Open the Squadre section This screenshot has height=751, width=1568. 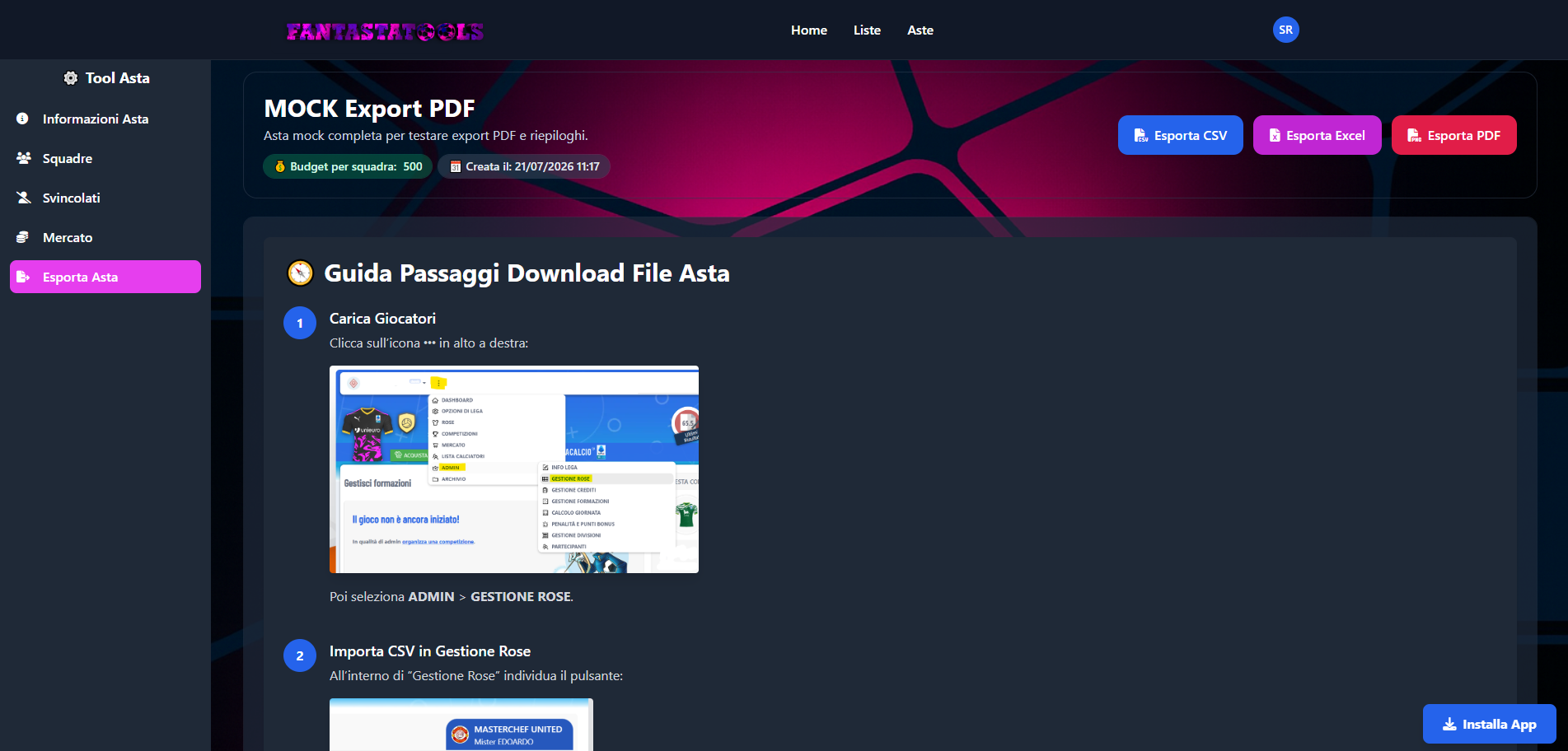click(x=105, y=158)
